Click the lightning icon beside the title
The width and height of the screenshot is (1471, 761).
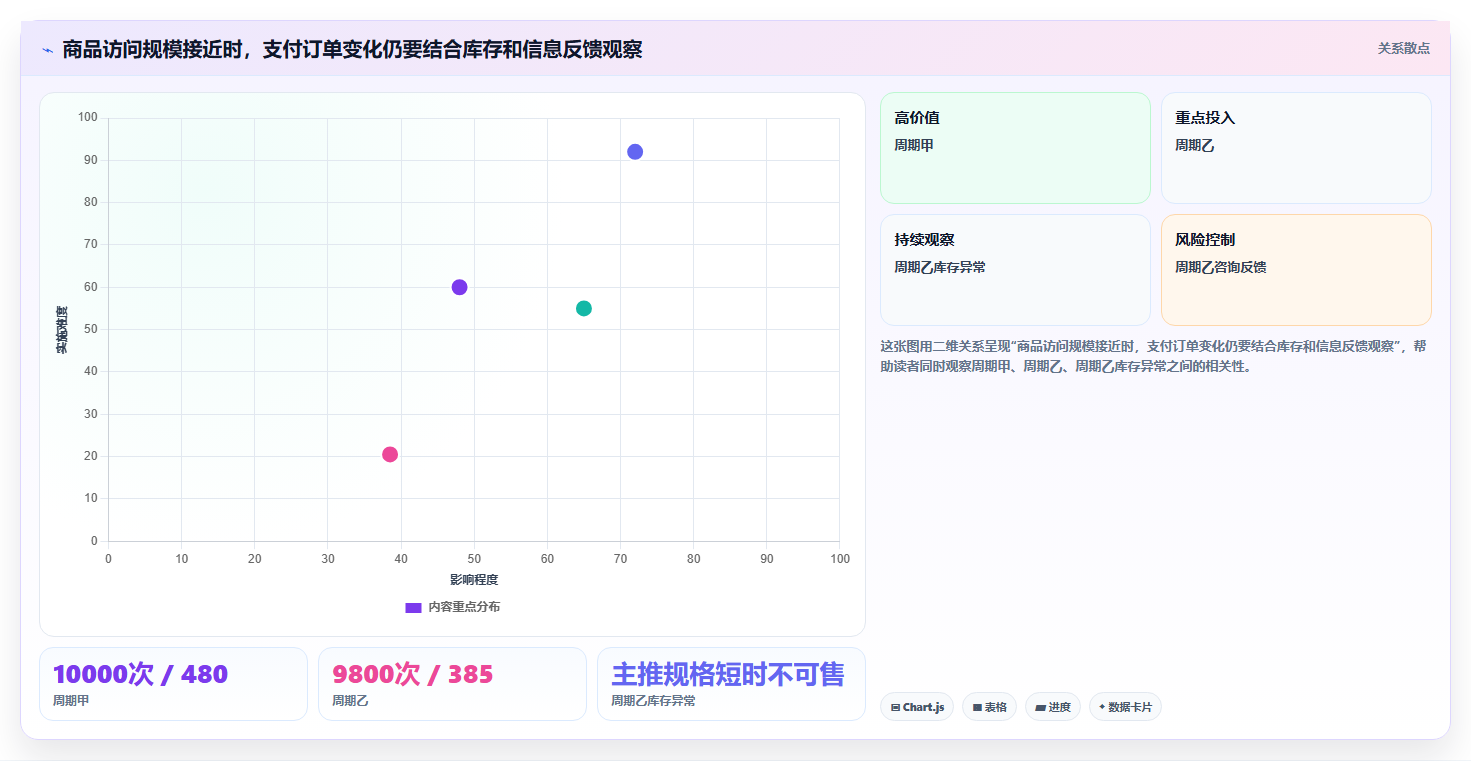47,50
